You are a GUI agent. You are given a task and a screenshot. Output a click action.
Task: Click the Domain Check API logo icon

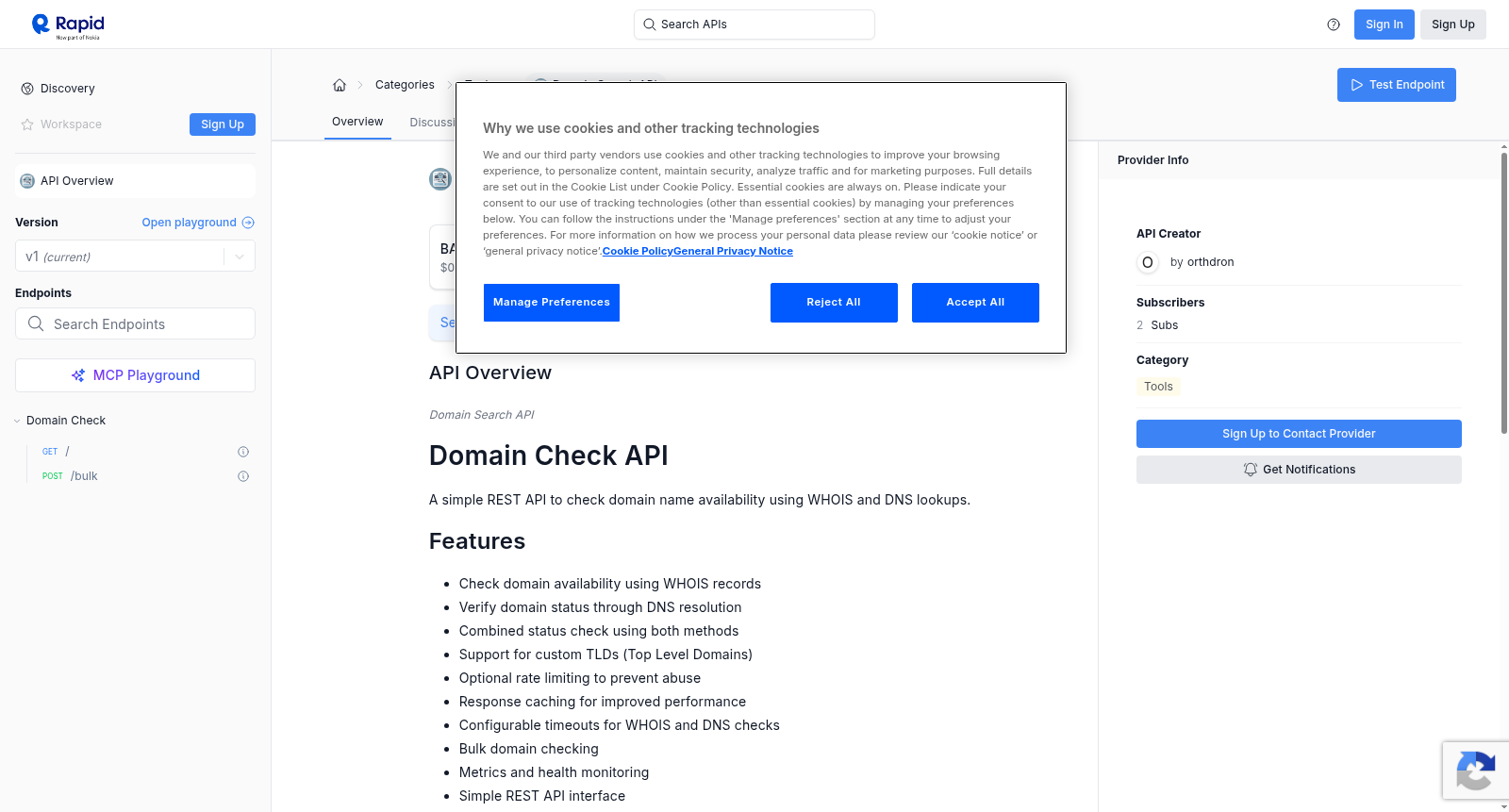pyautogui.click(x=440, y=179)
